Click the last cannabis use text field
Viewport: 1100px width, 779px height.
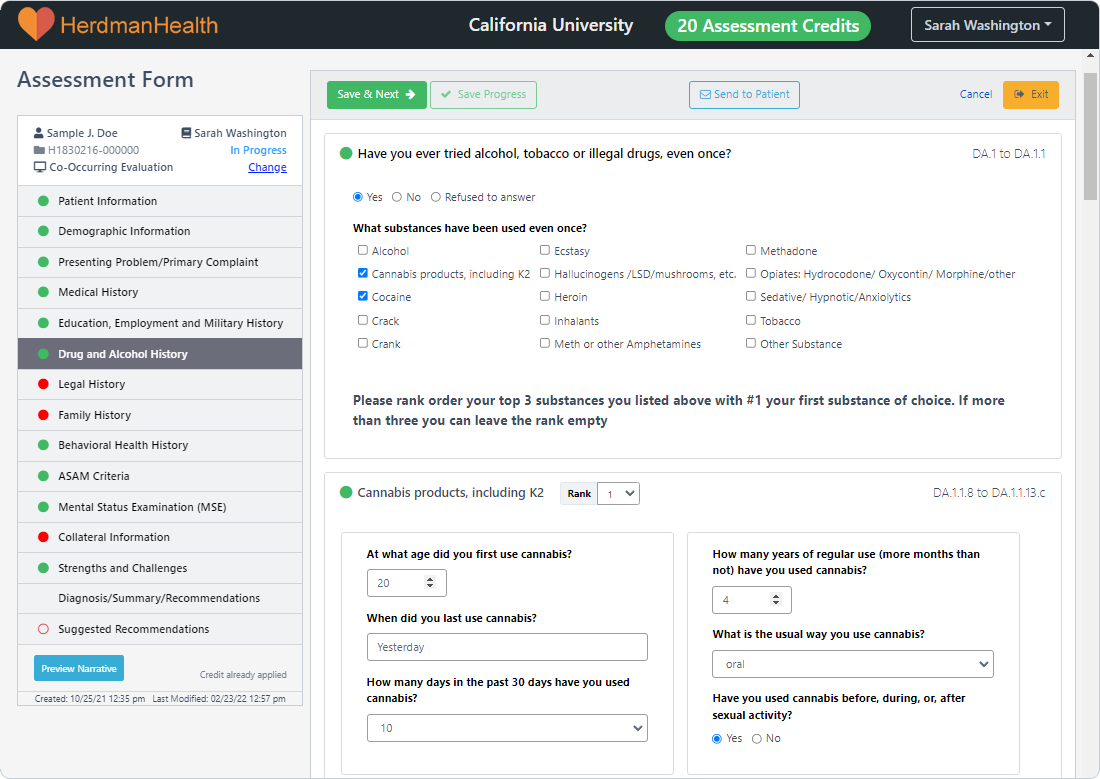coord(507,647)
